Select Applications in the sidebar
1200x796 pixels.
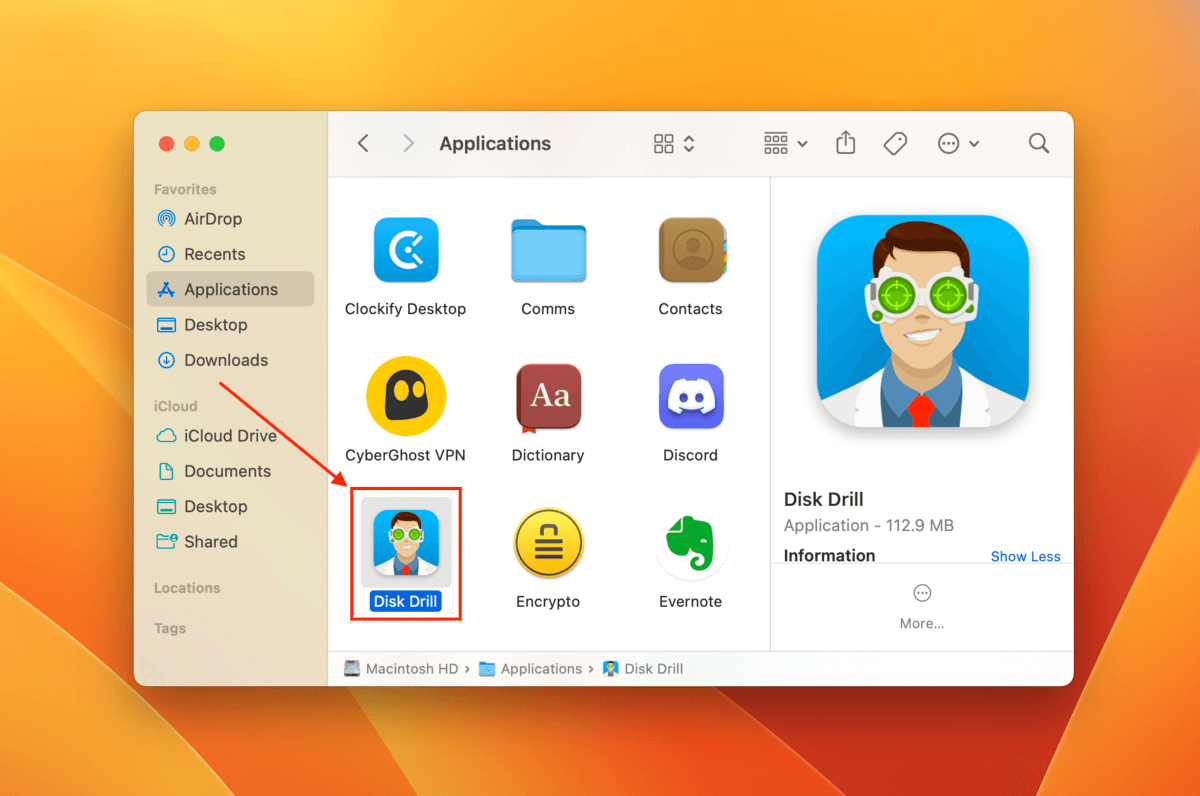[230, 289]
